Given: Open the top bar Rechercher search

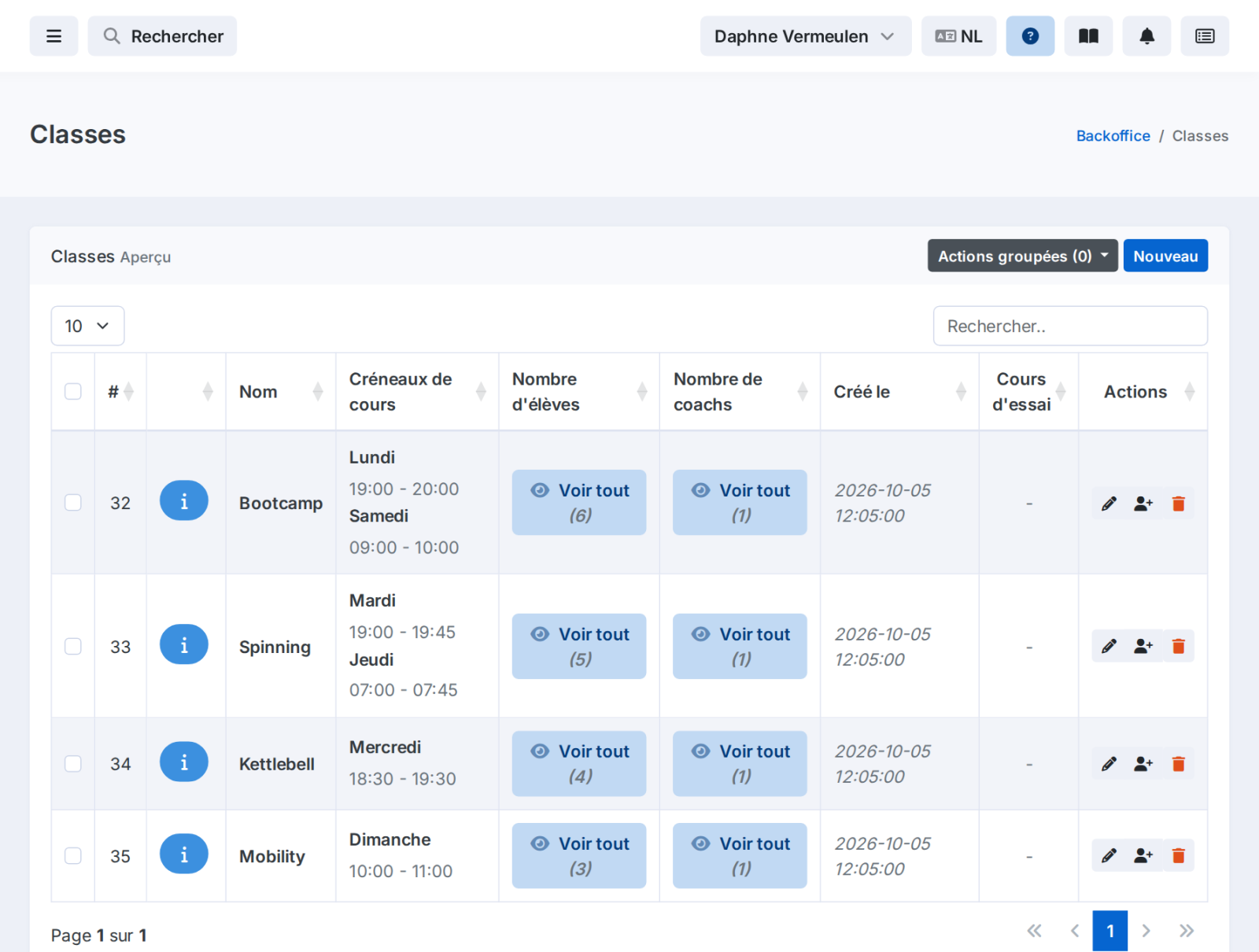Looking at the screenshot, I should pos(162,36).
